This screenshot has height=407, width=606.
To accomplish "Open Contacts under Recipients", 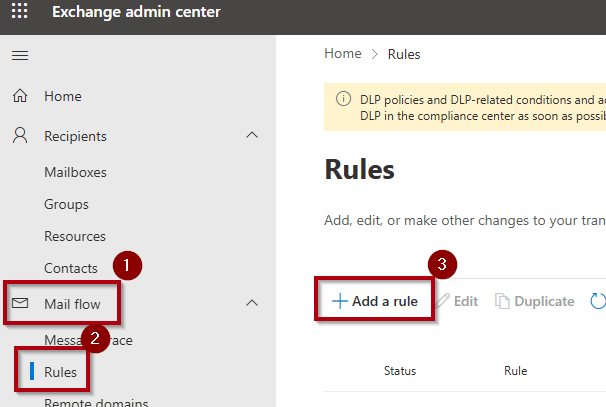I will pyautogui.click(x=71, y=269).
